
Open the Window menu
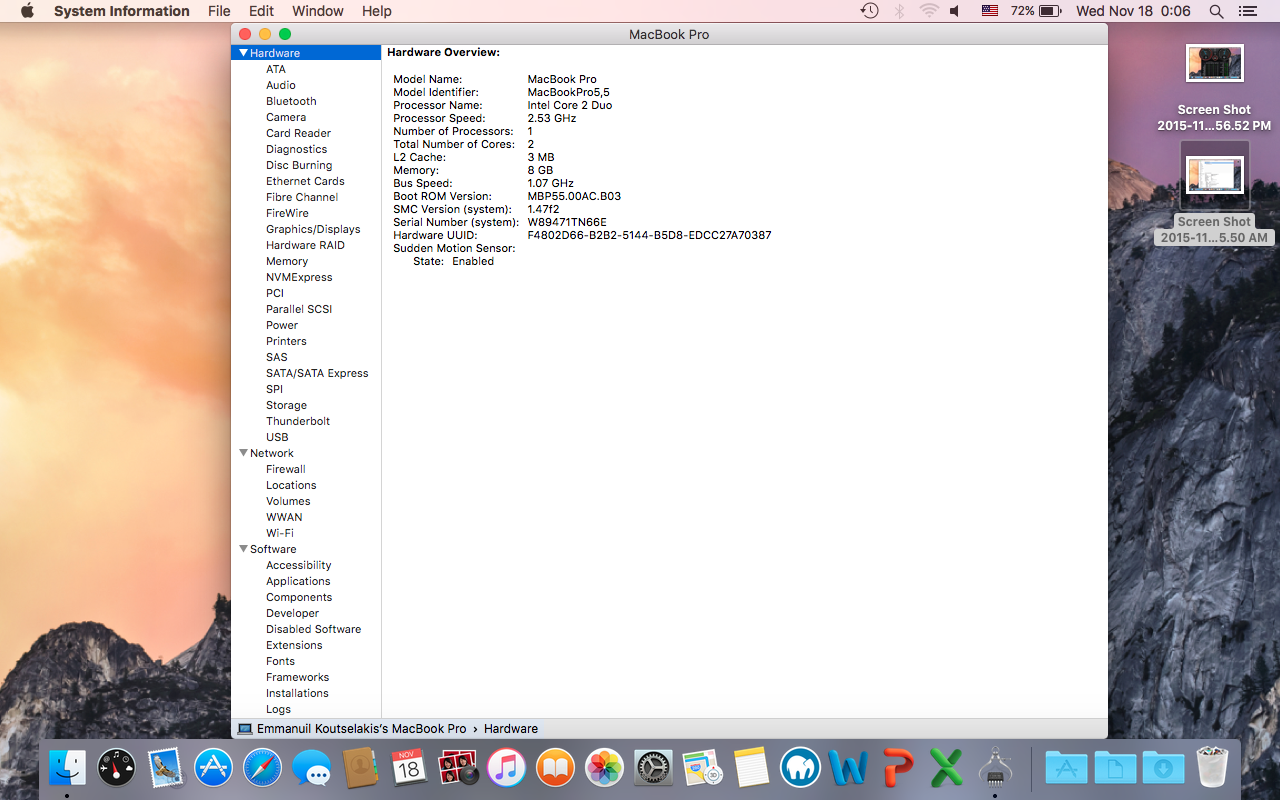[317, 11]
